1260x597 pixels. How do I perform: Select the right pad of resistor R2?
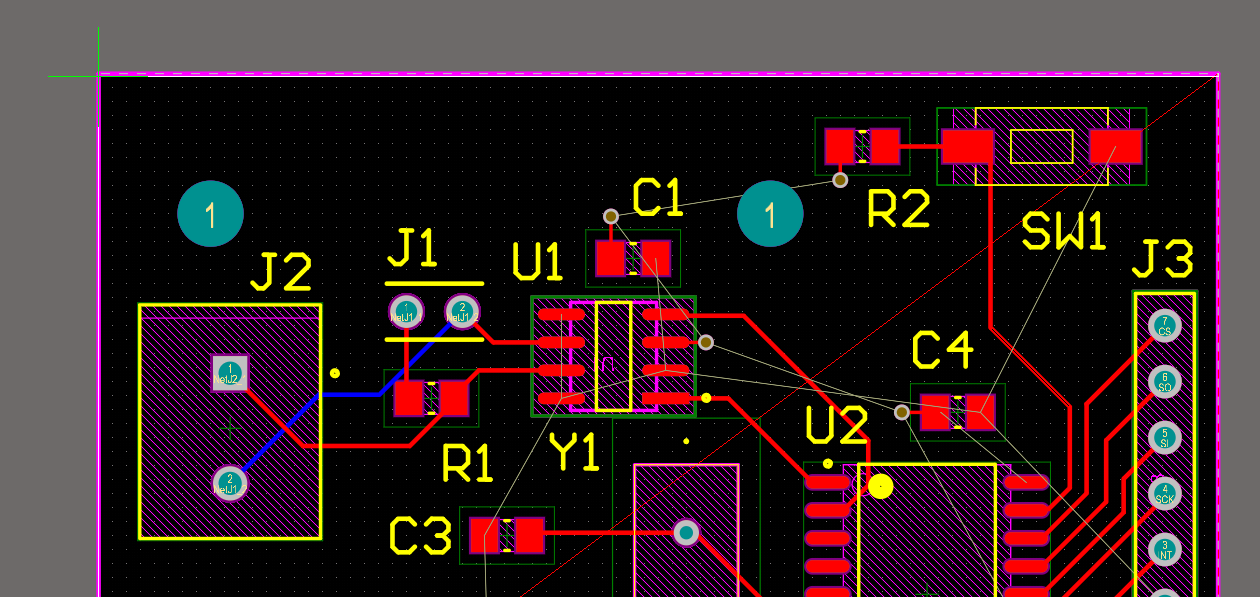885,147
